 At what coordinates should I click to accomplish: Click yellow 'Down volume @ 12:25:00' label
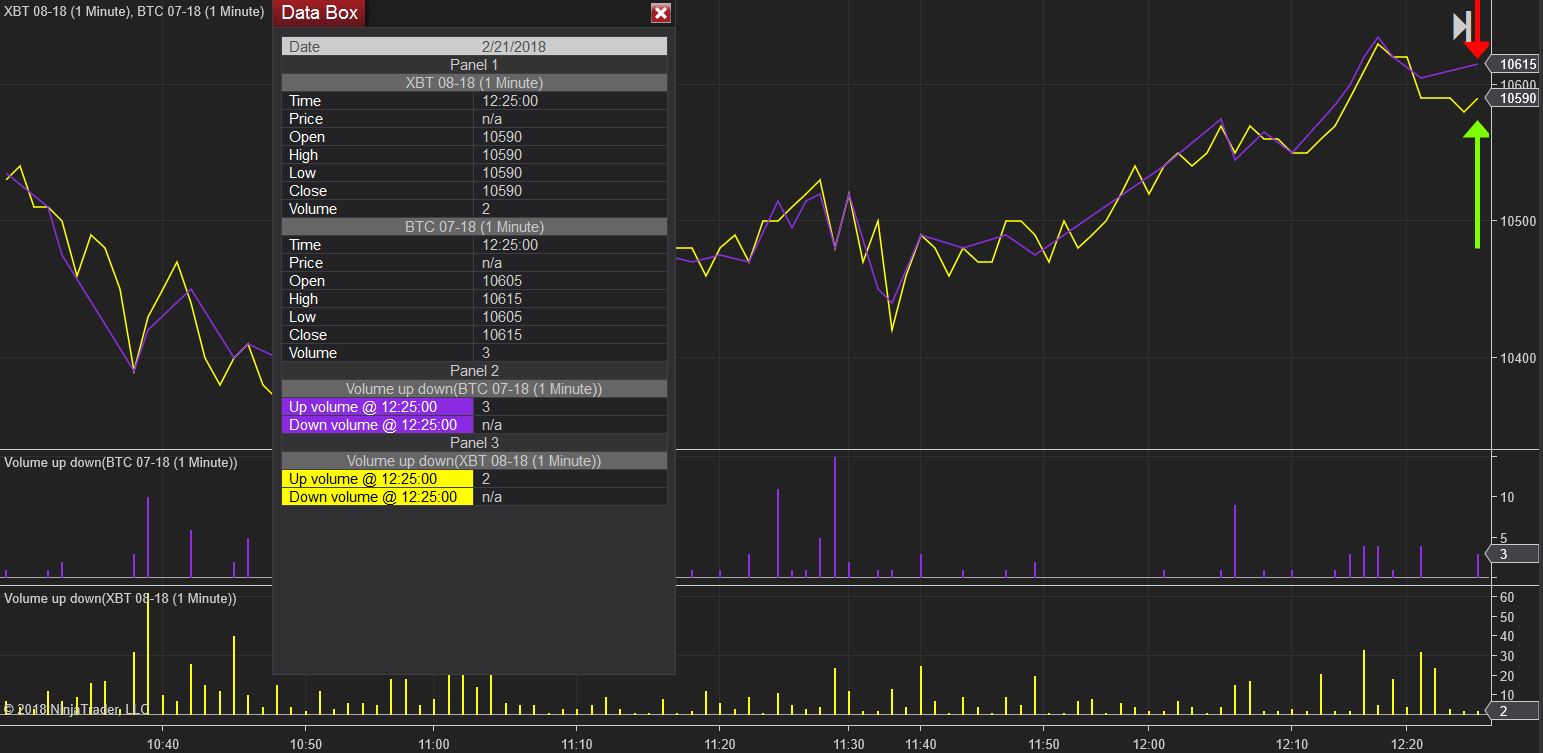[x=377, y=496]
